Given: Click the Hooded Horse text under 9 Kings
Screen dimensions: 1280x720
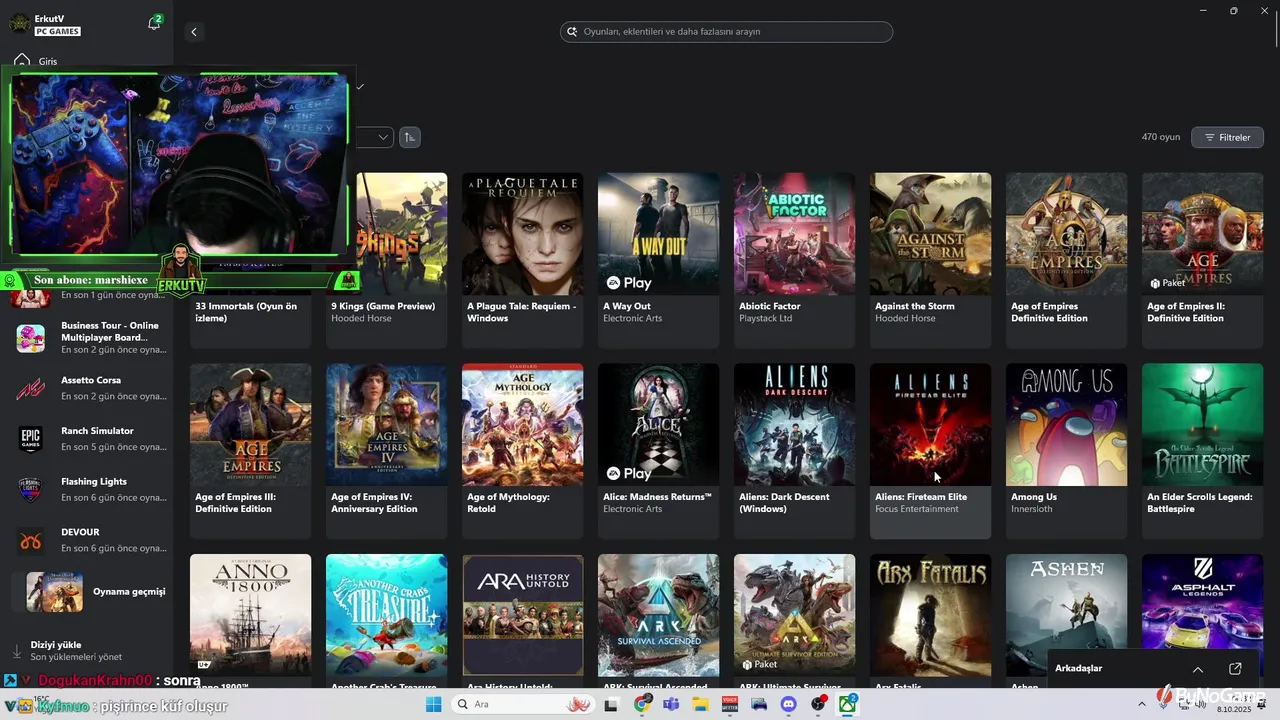Looking at the screenshot, I should pos(362,318).
